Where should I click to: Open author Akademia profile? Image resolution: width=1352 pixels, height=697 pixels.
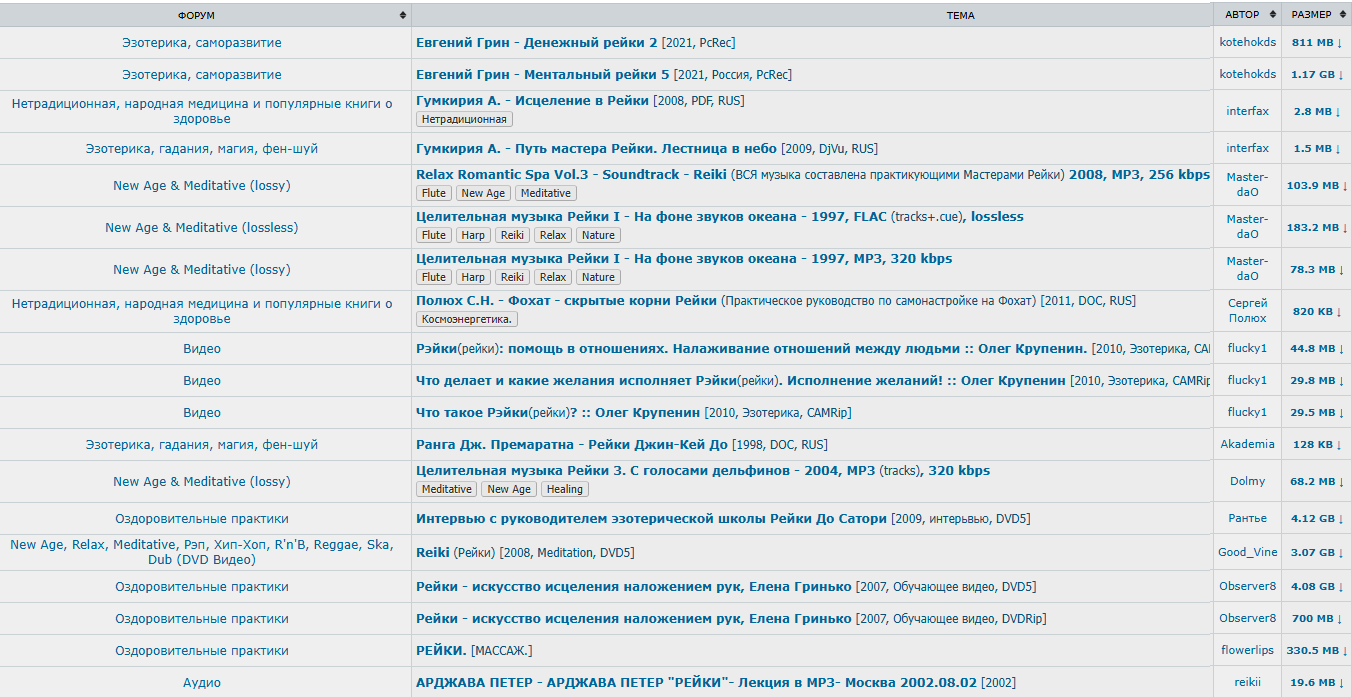pyautogui.click(x=1247, y=444)
